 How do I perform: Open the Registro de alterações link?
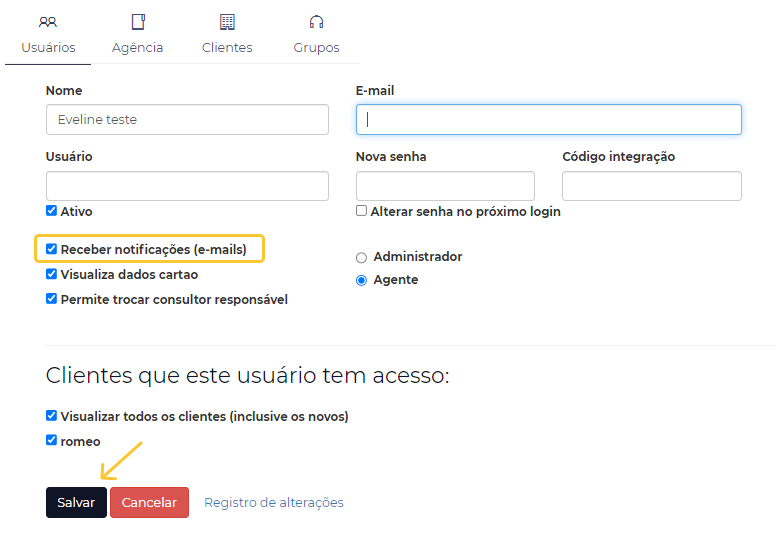(274, 502)
